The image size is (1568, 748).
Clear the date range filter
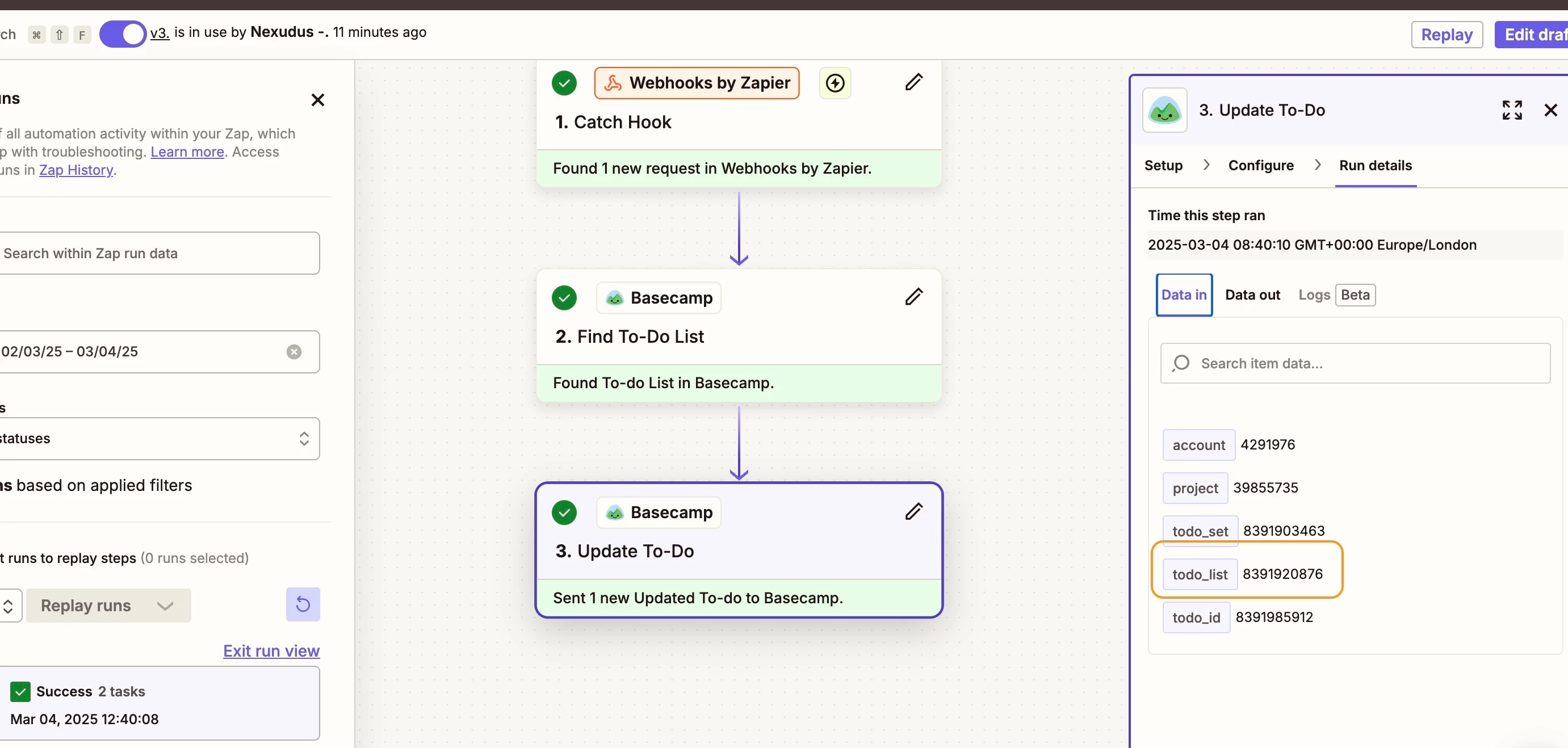pyautogui.click(x=294, y=352)
